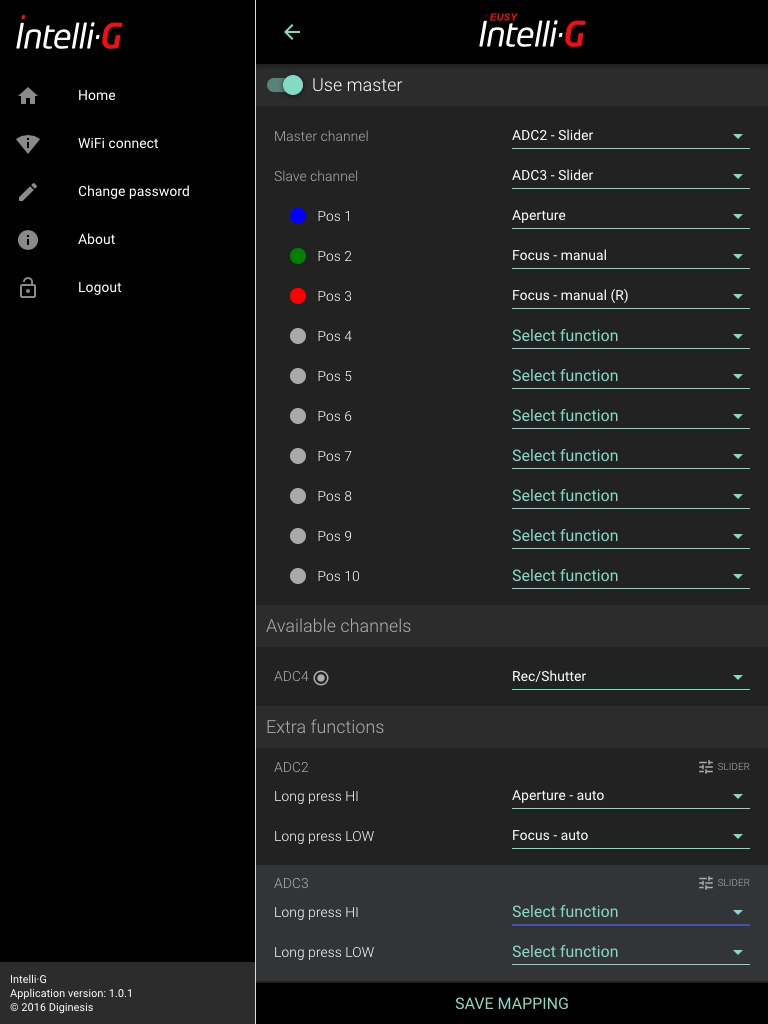This screenshot has width=768, height=1024.
Task: Choose a function for Pos 4
Action: (x=630, y=336)
